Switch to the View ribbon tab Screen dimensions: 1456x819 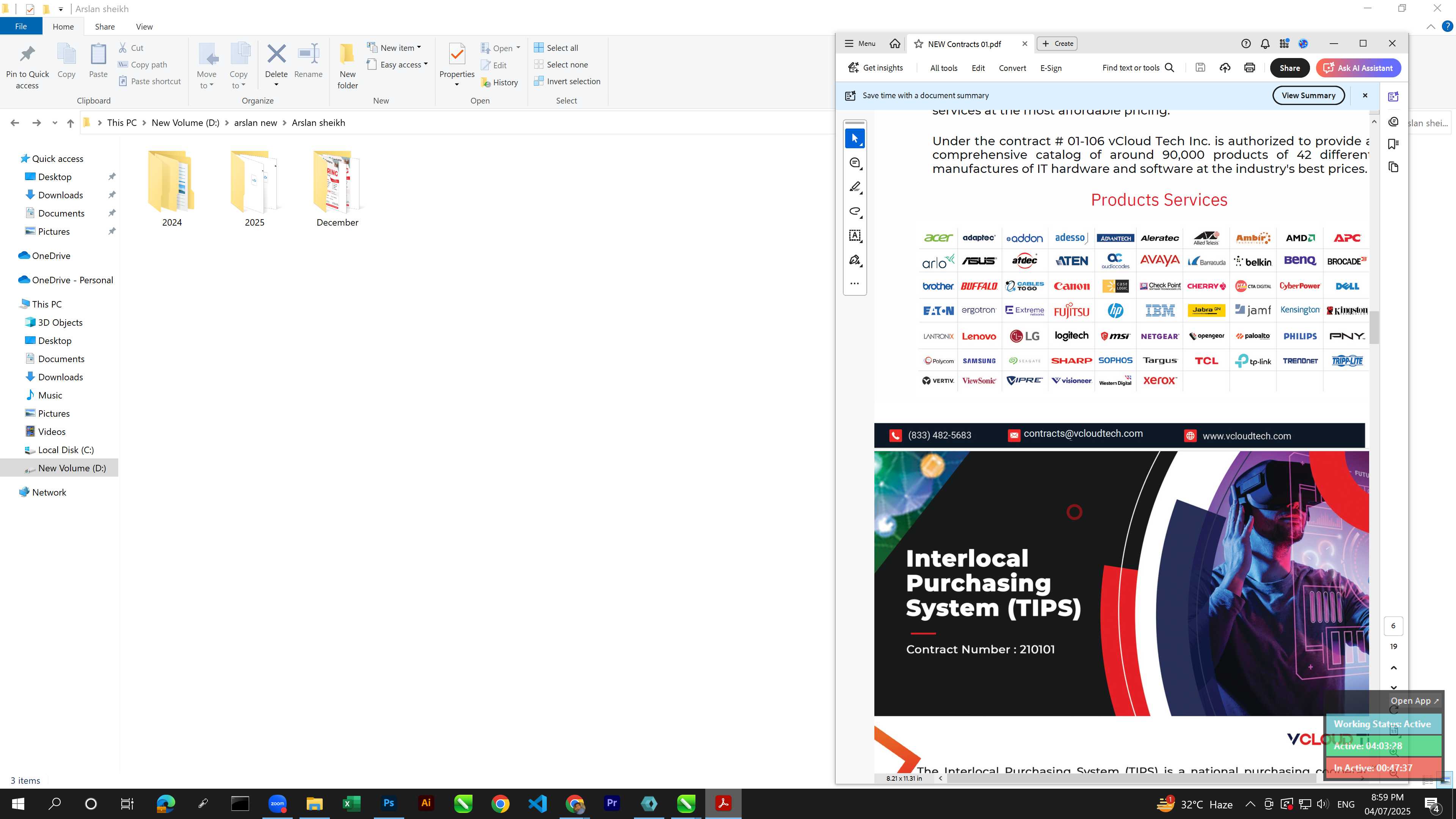point(144,27)
